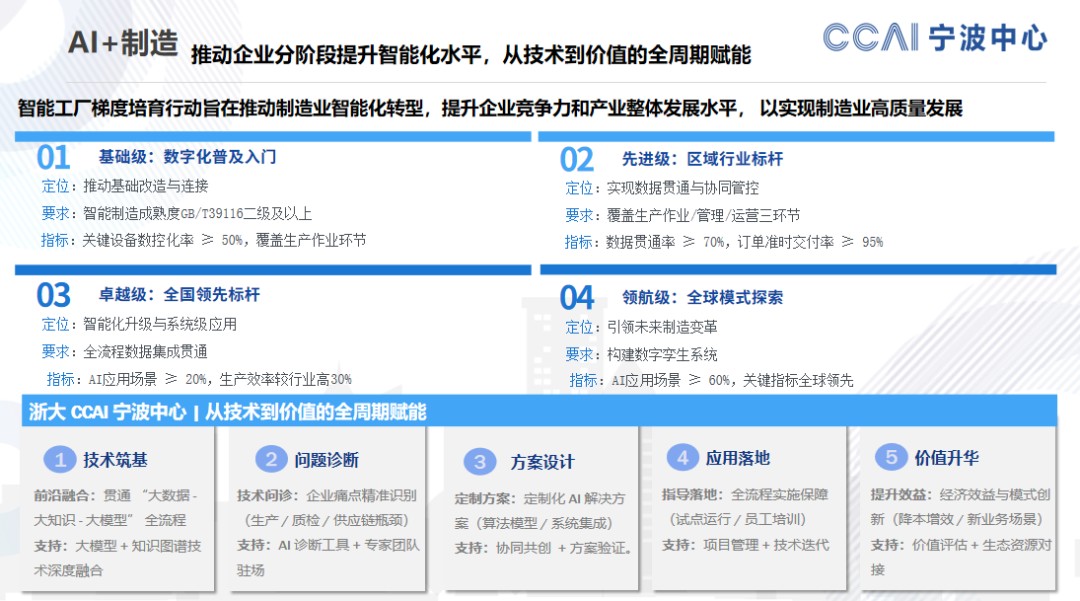Click the line "定位：智能化升级与系统级应用"
Screen dimensions: 1080x601
pyautogui.click(x=139, y=324)
